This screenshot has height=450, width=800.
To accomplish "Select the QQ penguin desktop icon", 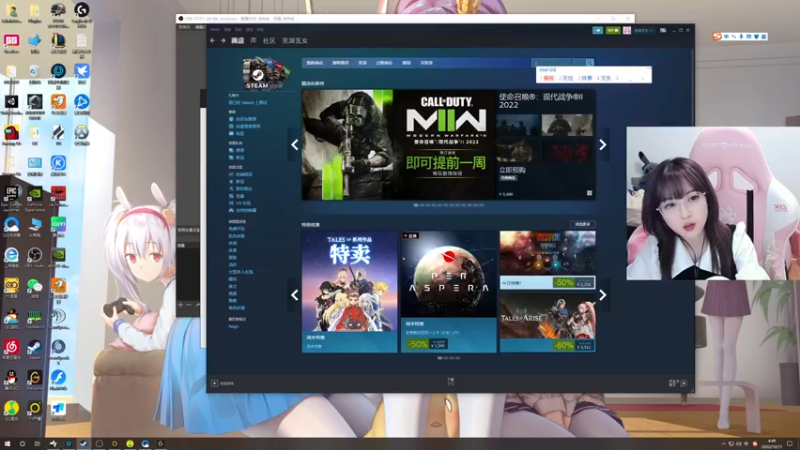I will pos(11,380).
